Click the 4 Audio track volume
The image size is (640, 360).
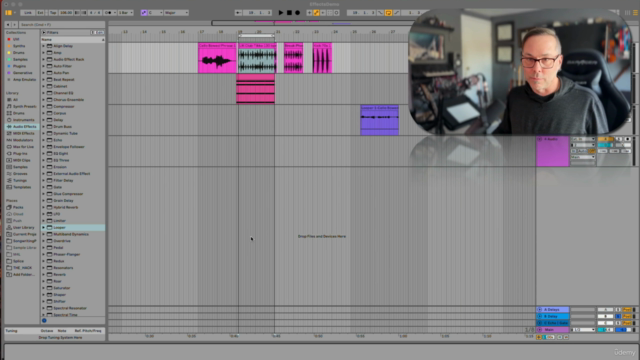[606, 145]
